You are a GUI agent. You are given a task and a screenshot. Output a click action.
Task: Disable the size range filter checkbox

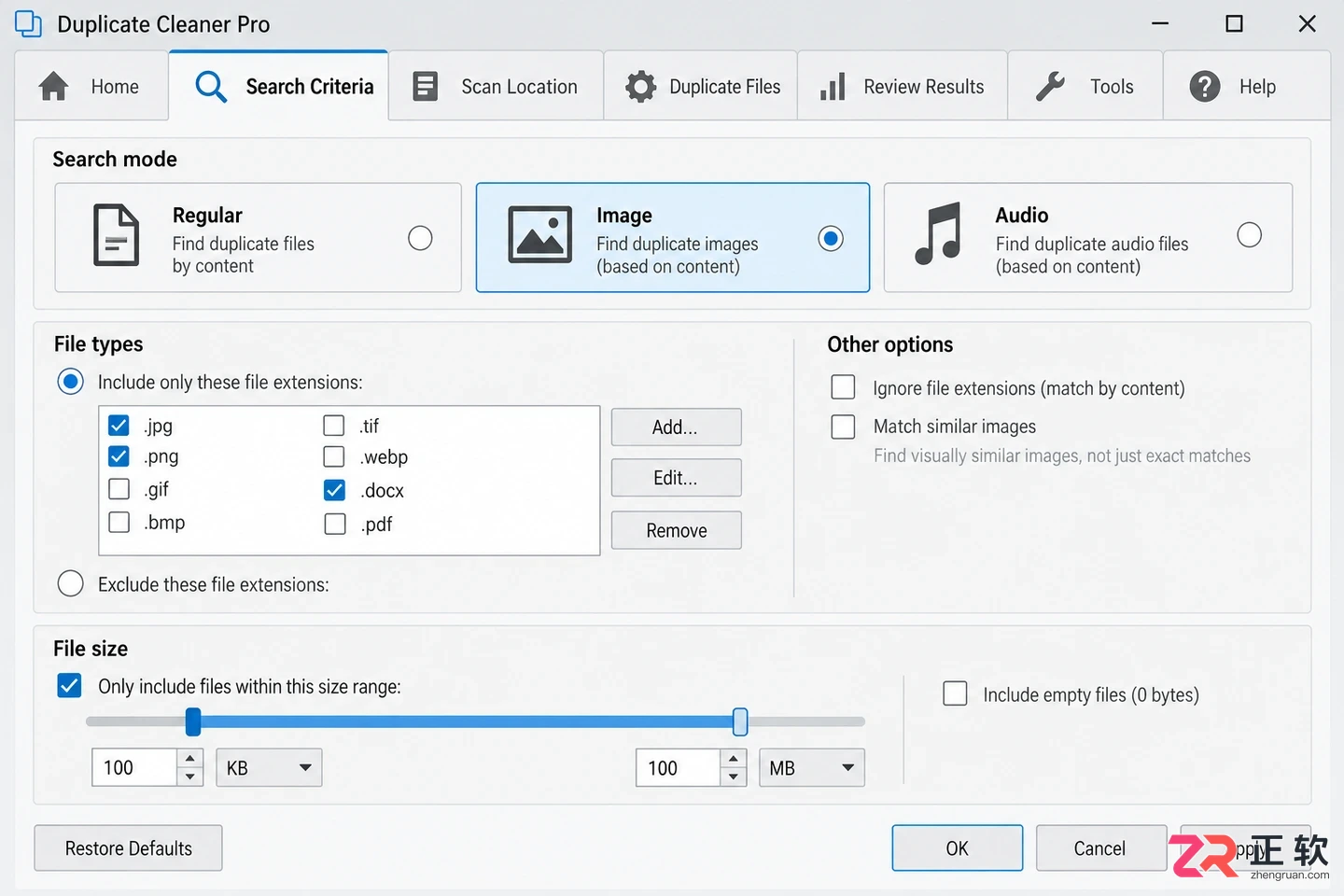point(69,686)
